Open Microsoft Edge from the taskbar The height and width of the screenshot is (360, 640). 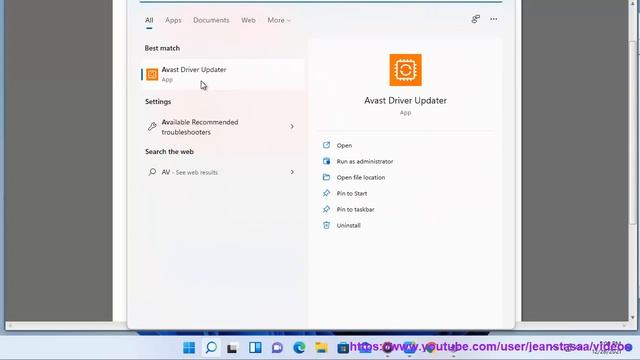[299, 348]
